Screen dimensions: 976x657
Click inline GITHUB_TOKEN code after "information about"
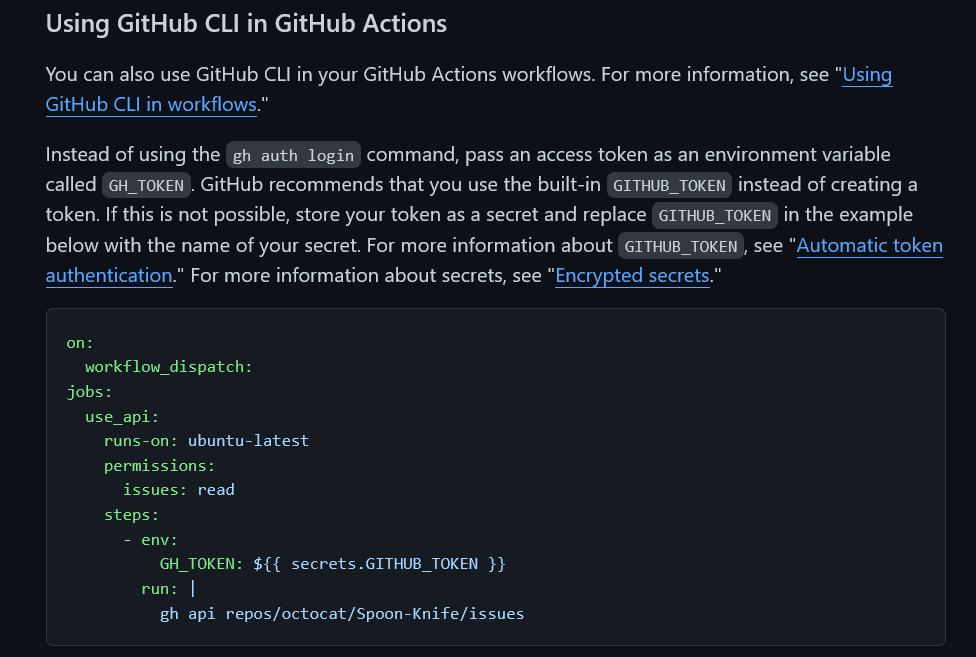(x=681, y=245)
